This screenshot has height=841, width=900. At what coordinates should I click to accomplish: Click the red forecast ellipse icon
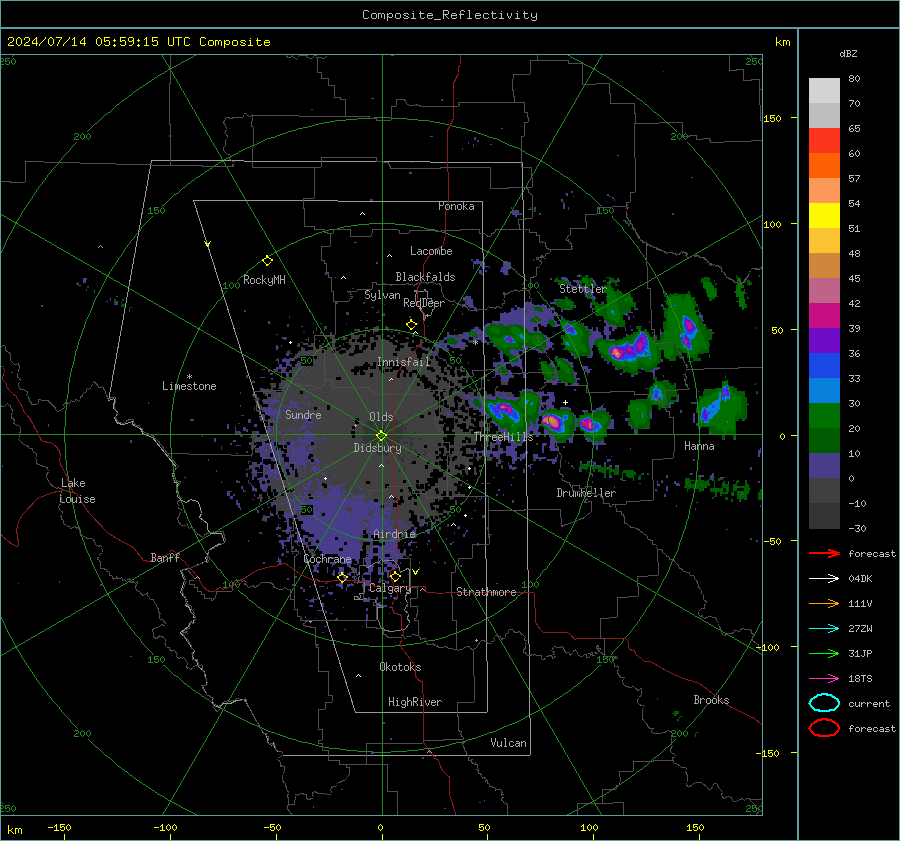click(x=824, y=728)
